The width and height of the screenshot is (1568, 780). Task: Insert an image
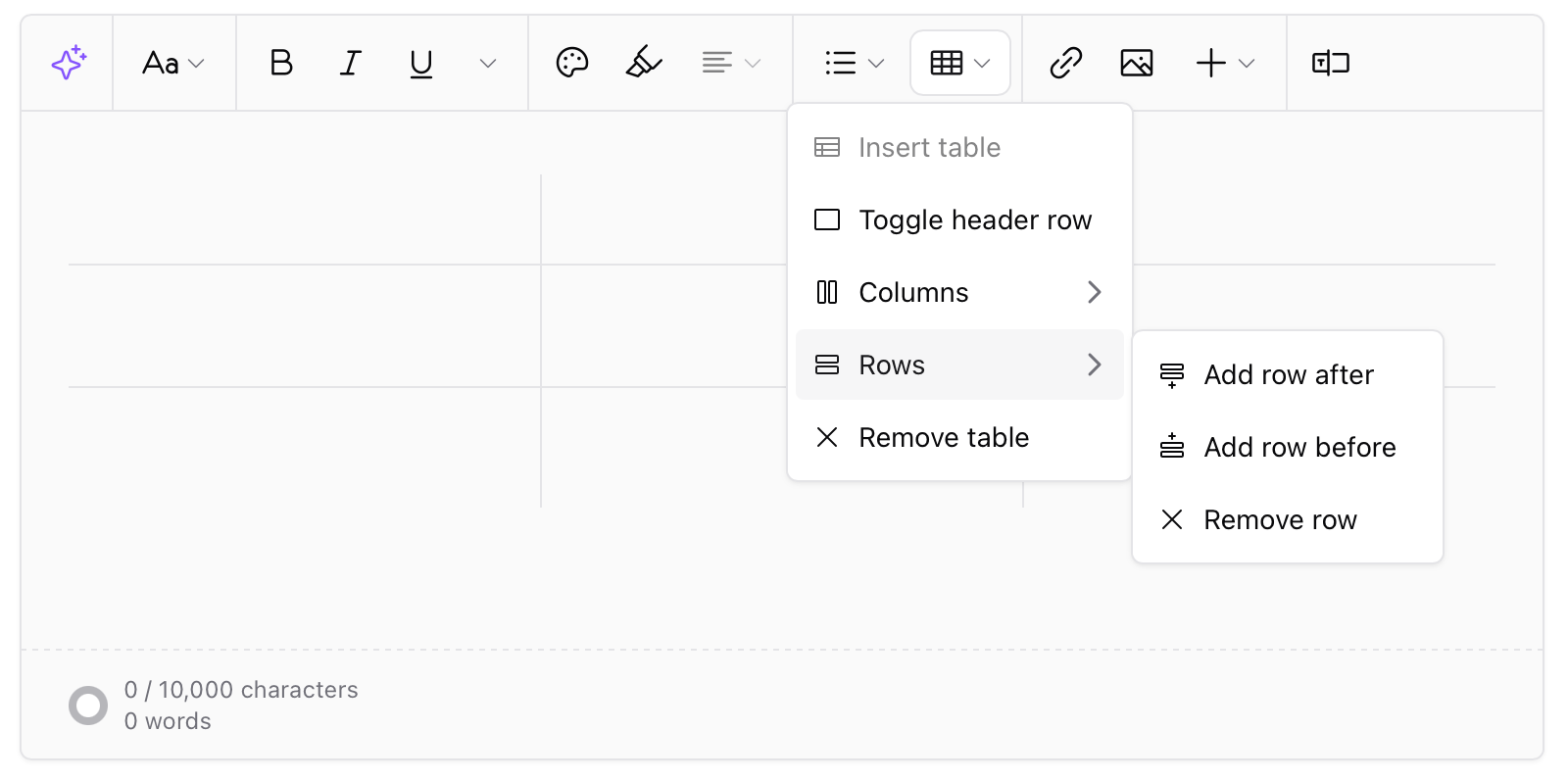(x=1137, y=62)
